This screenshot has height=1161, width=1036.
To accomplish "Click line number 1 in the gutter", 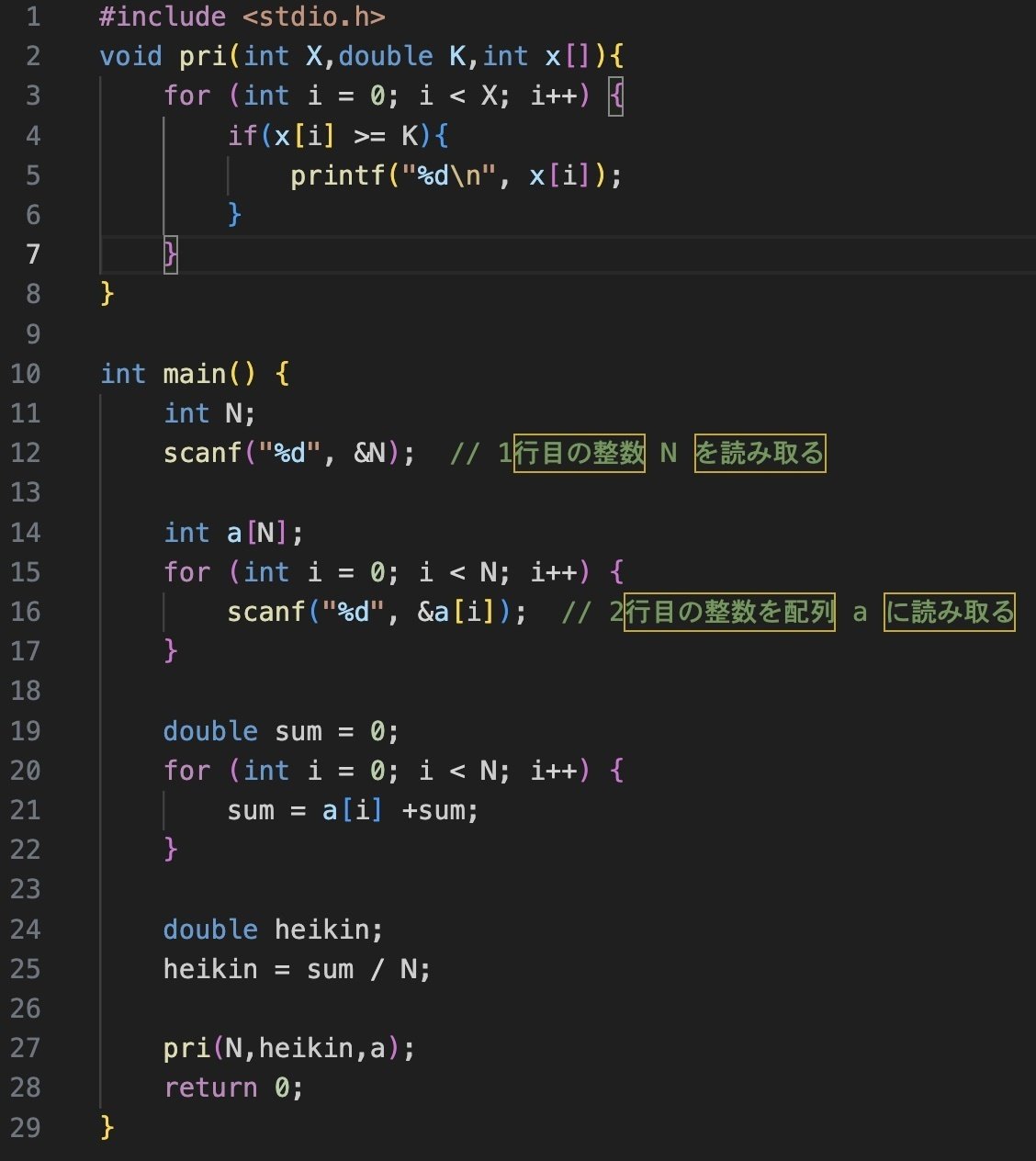I will [33, 17].
